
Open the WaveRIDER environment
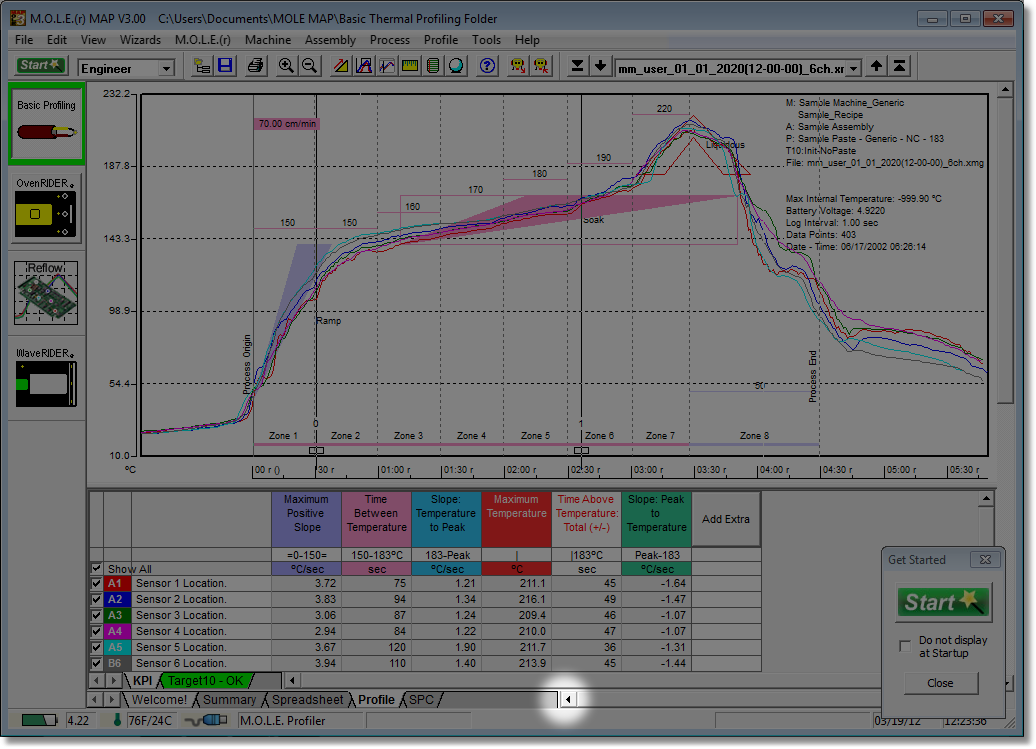tap(46, 378)
